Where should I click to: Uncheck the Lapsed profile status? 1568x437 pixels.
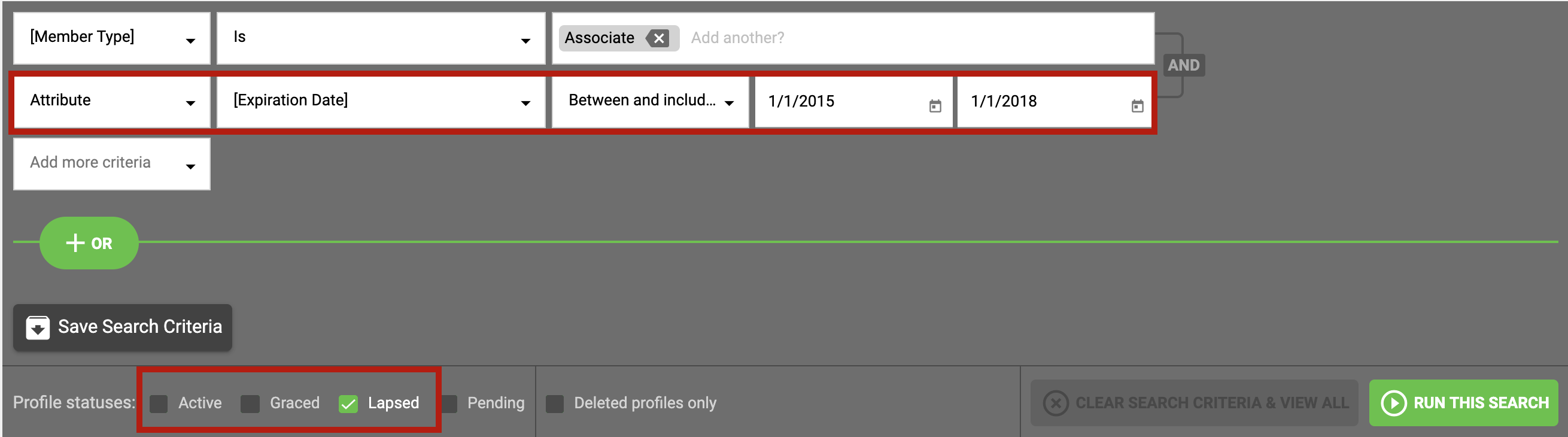349,402
